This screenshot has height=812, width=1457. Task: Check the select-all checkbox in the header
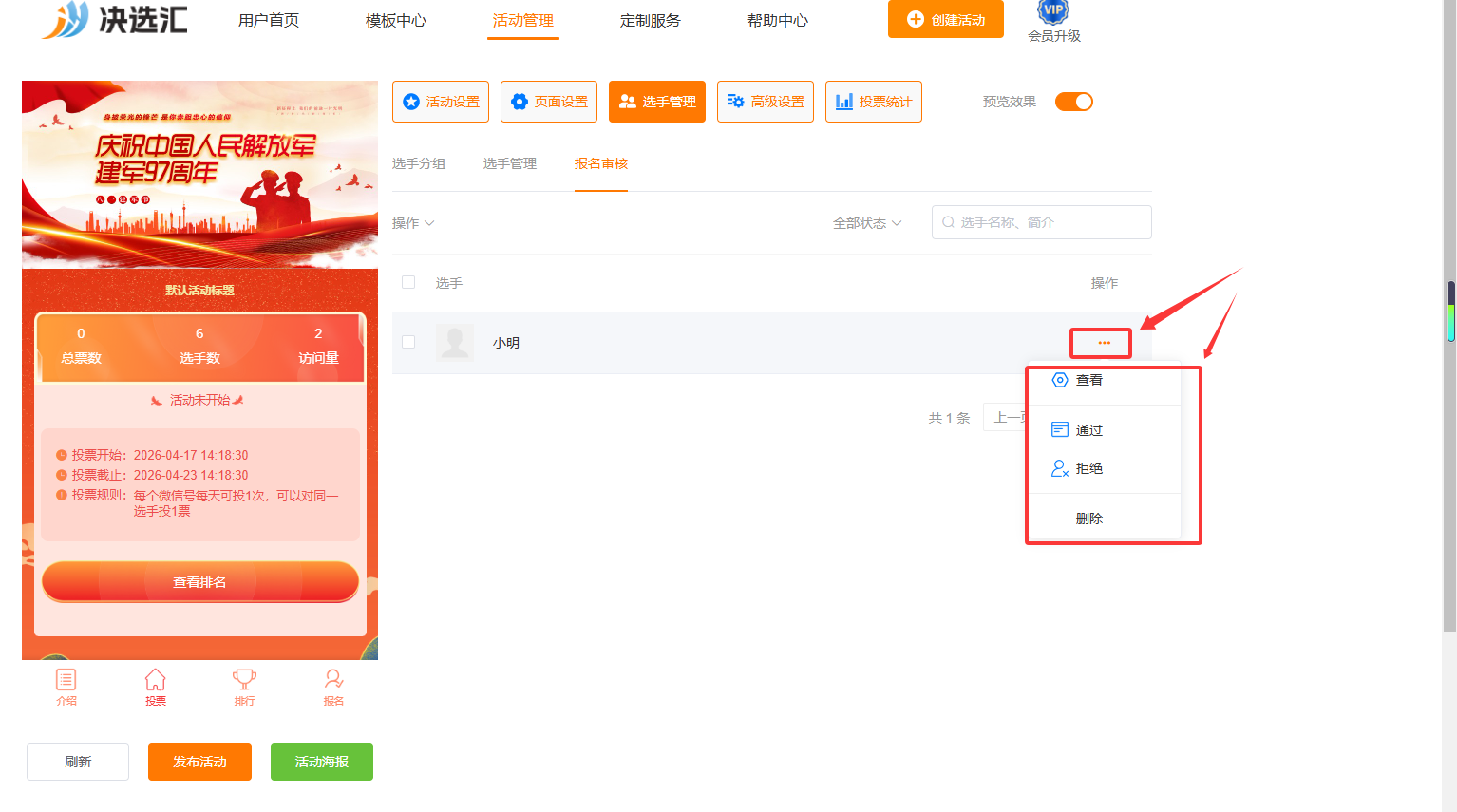[408, 282]
